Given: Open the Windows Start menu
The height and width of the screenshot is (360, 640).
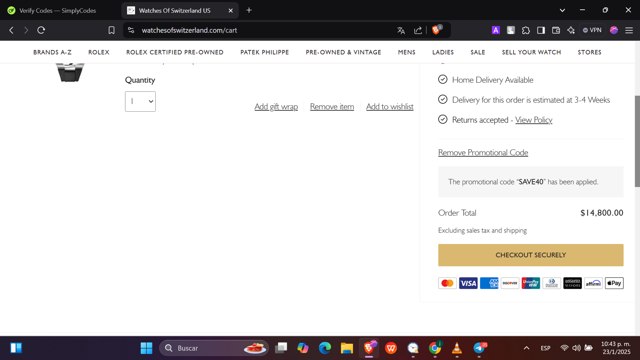Looking at the screenshot, I should tap(146, 348).
